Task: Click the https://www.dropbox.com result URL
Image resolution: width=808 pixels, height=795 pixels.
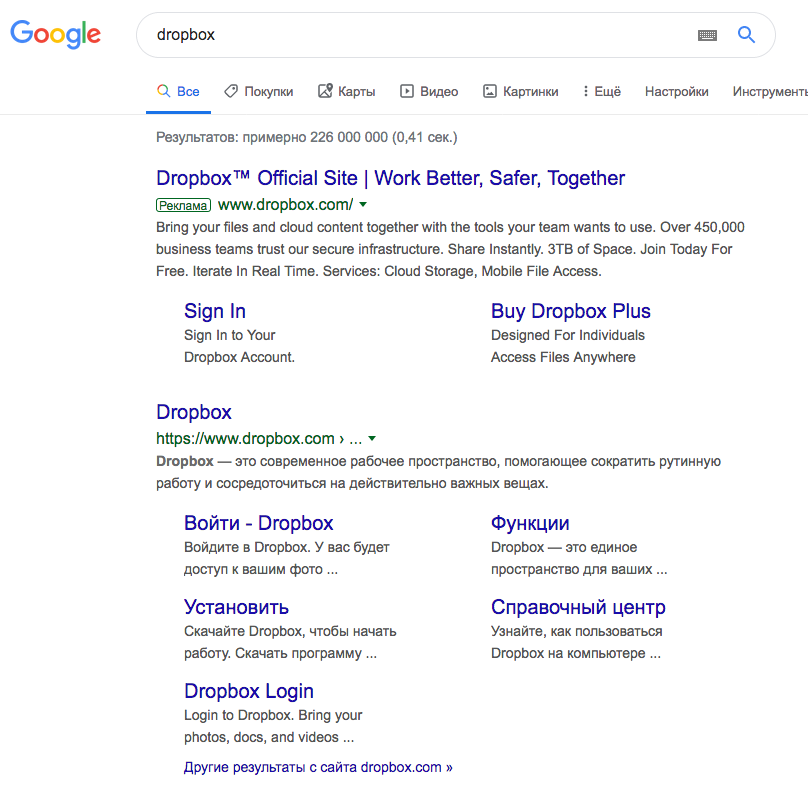Action: pyautogui.click(x=259, y=439)
